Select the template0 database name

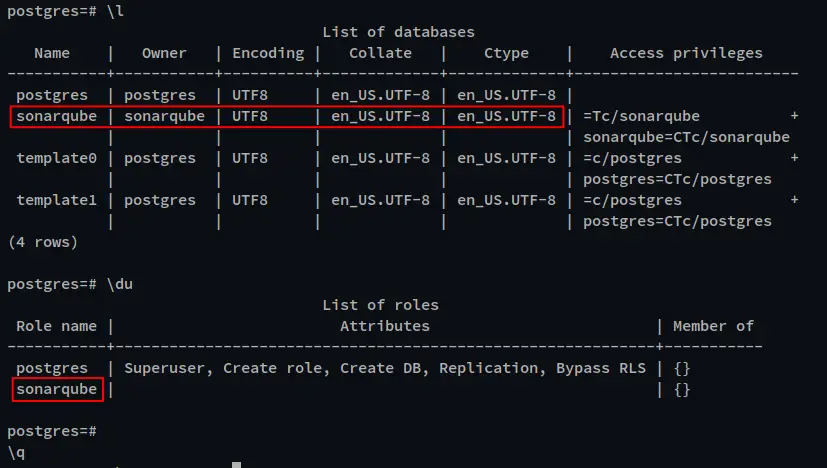[56, 158]
